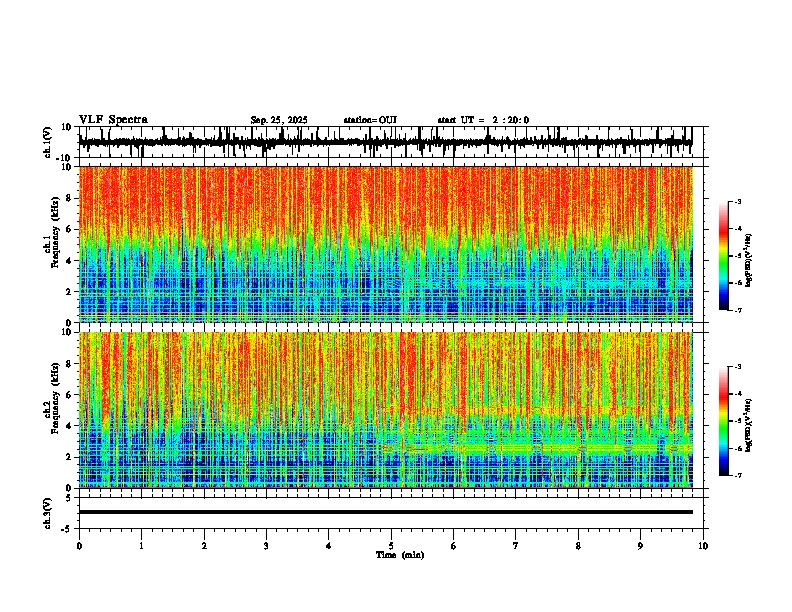The image size is (792, 612).
Task: Click the date 'Sep. 25, 2025'
Action: point(279,120)
